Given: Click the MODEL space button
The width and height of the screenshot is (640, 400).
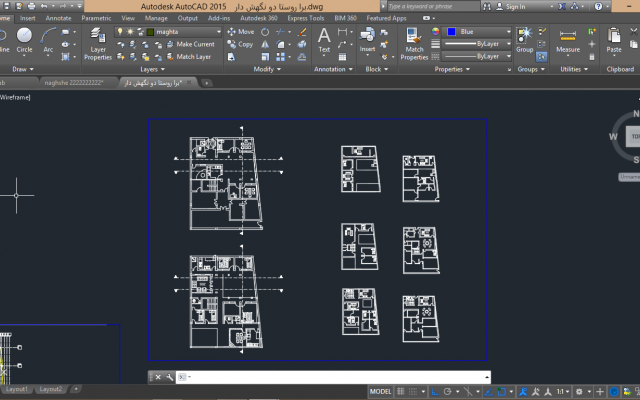Looking at the screenshot, I should point(380,391).
